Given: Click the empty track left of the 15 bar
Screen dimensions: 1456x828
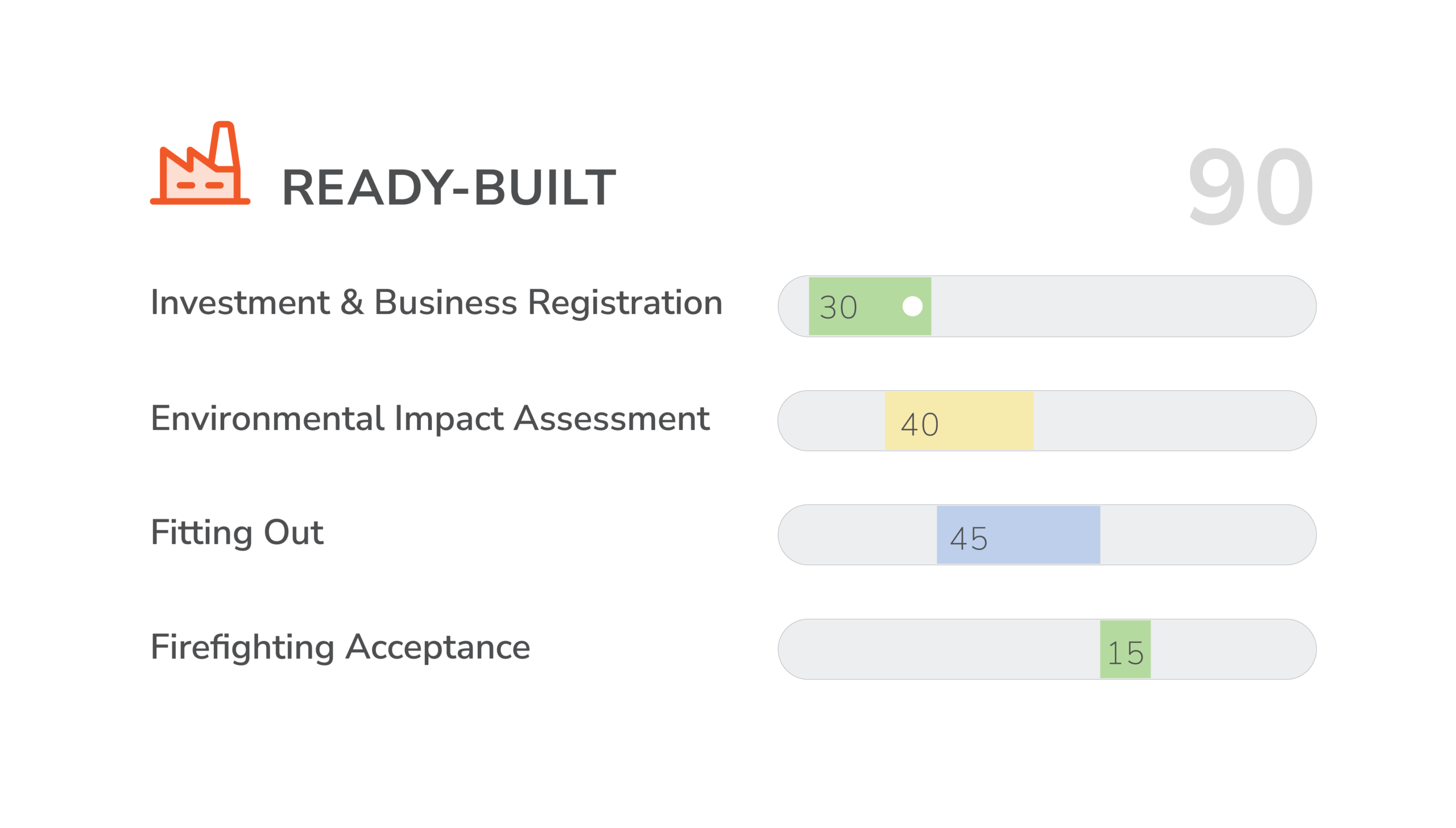Looking at the screenshot, I should 938,649.
